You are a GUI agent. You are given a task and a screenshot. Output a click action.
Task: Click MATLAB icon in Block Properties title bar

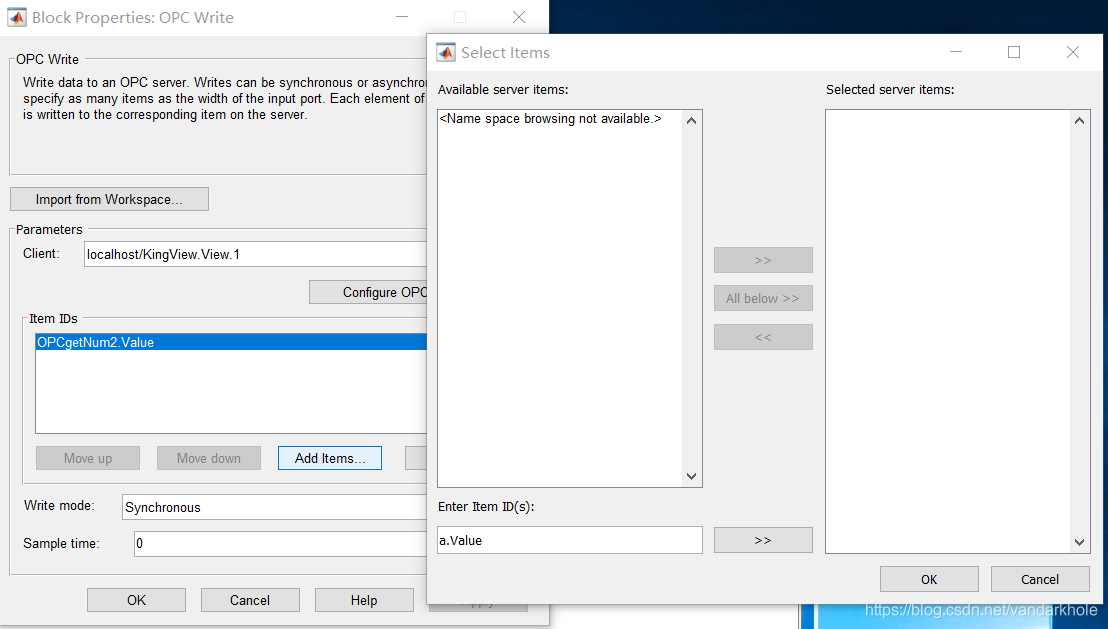pos(17,18)
